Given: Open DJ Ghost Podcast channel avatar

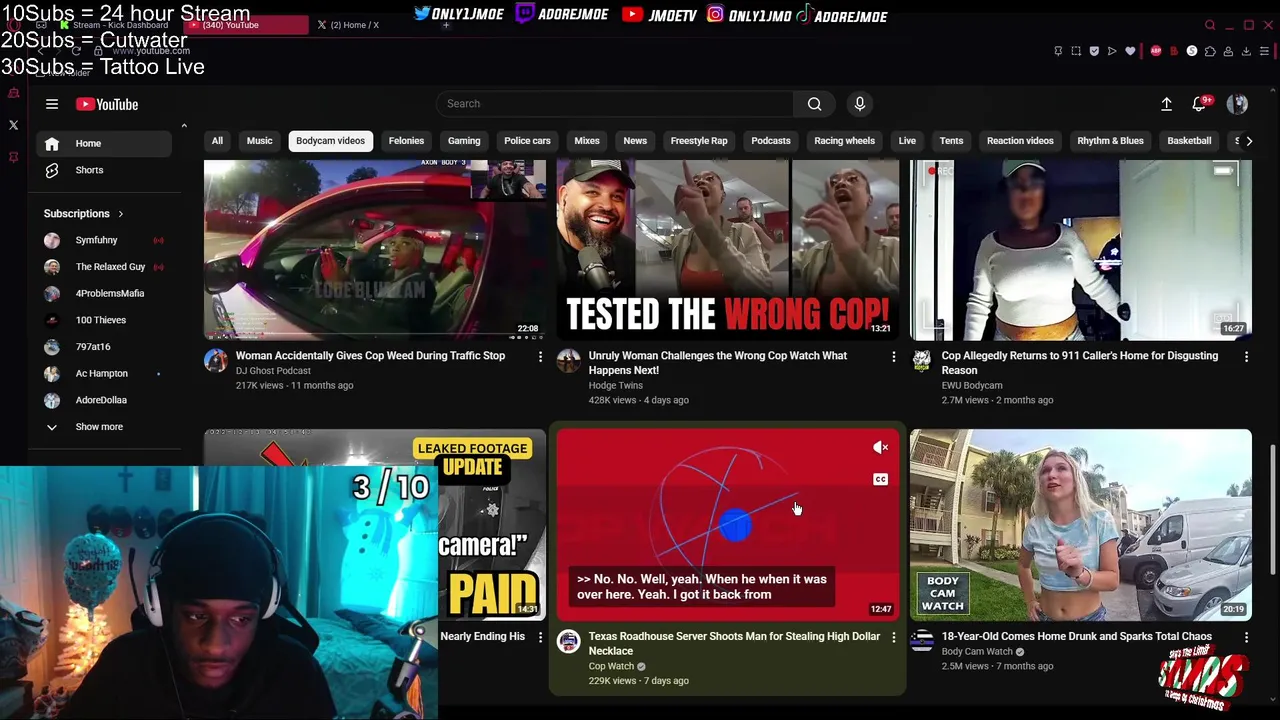Looking at the screenshot, I should [216, 361].
